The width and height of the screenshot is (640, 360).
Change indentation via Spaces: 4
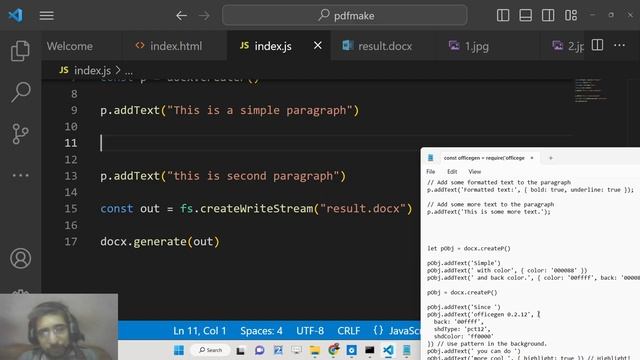pos(261,331)
